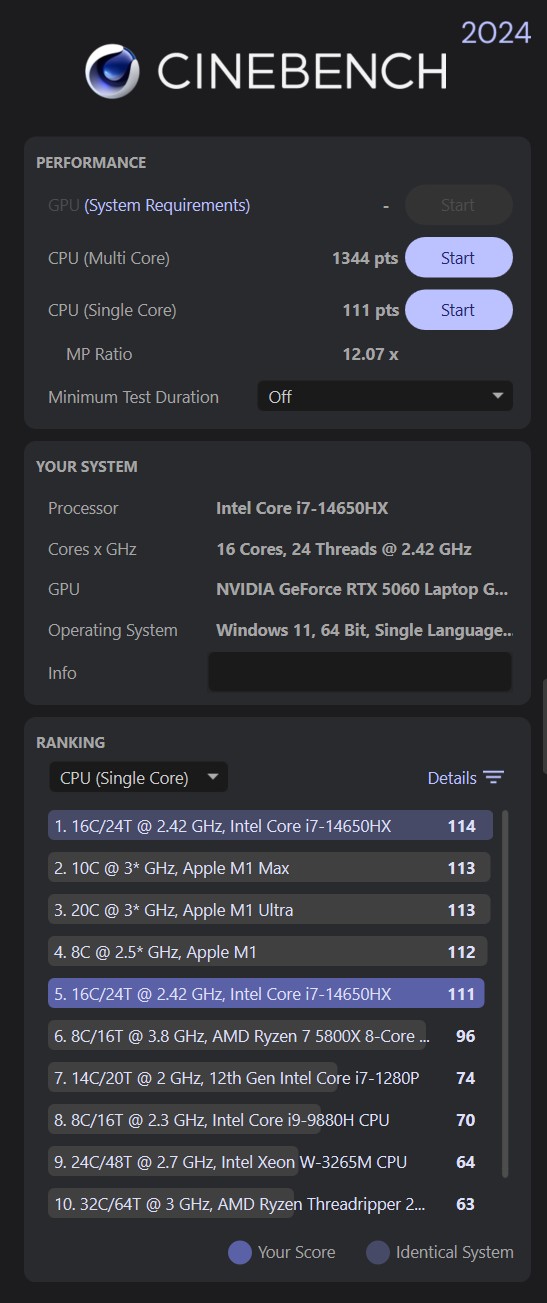
Task: Click the 2024 version label
Action: click(496, 33)
